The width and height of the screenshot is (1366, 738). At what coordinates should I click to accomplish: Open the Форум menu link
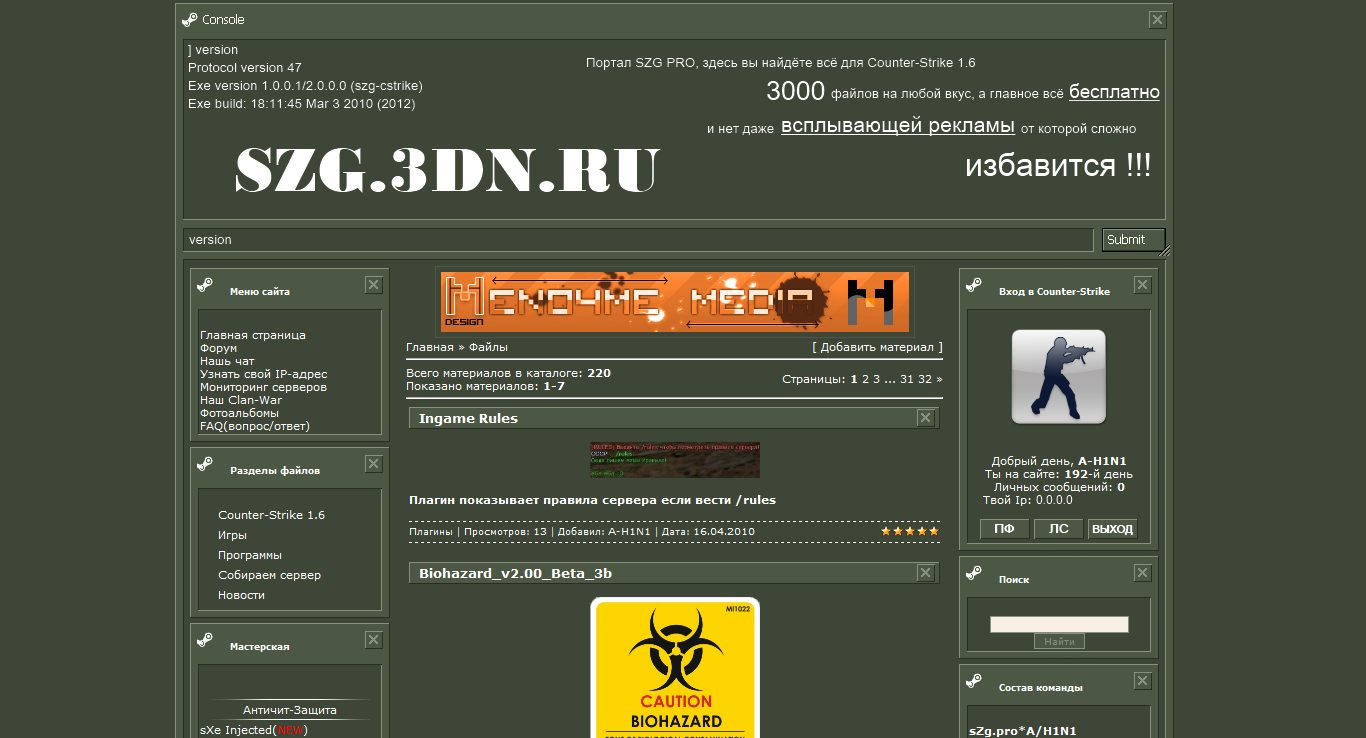point(219,348)
